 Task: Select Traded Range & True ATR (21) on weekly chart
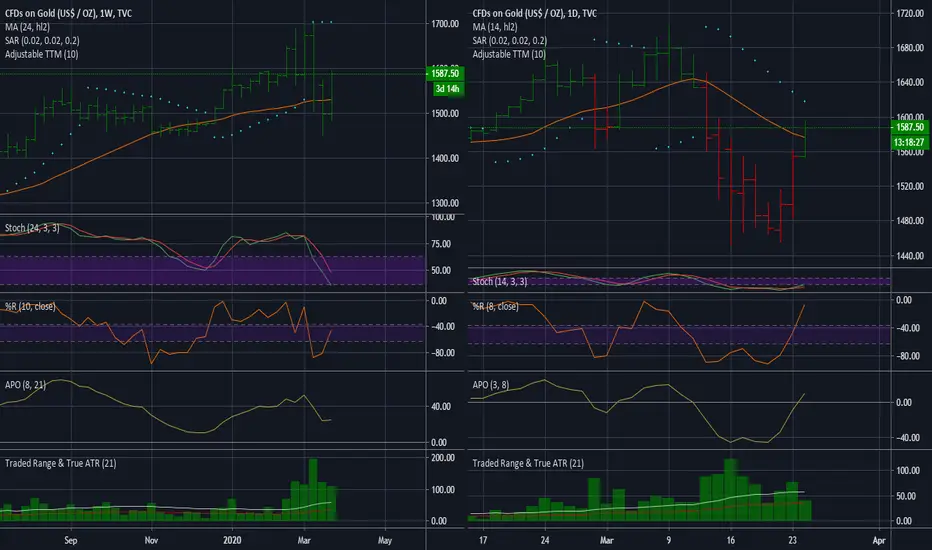61,463
